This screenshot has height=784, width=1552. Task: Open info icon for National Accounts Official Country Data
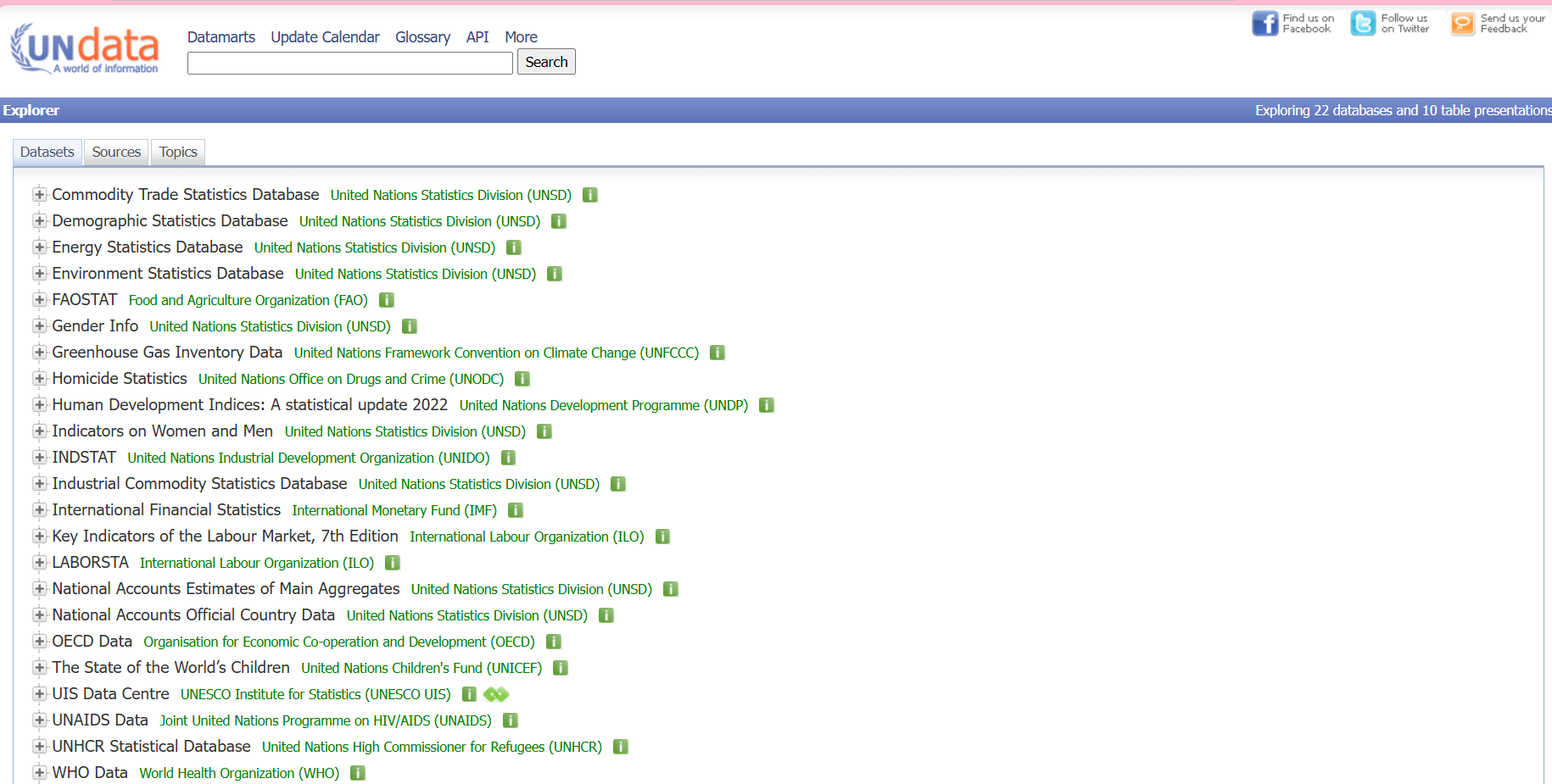point(606,615)
